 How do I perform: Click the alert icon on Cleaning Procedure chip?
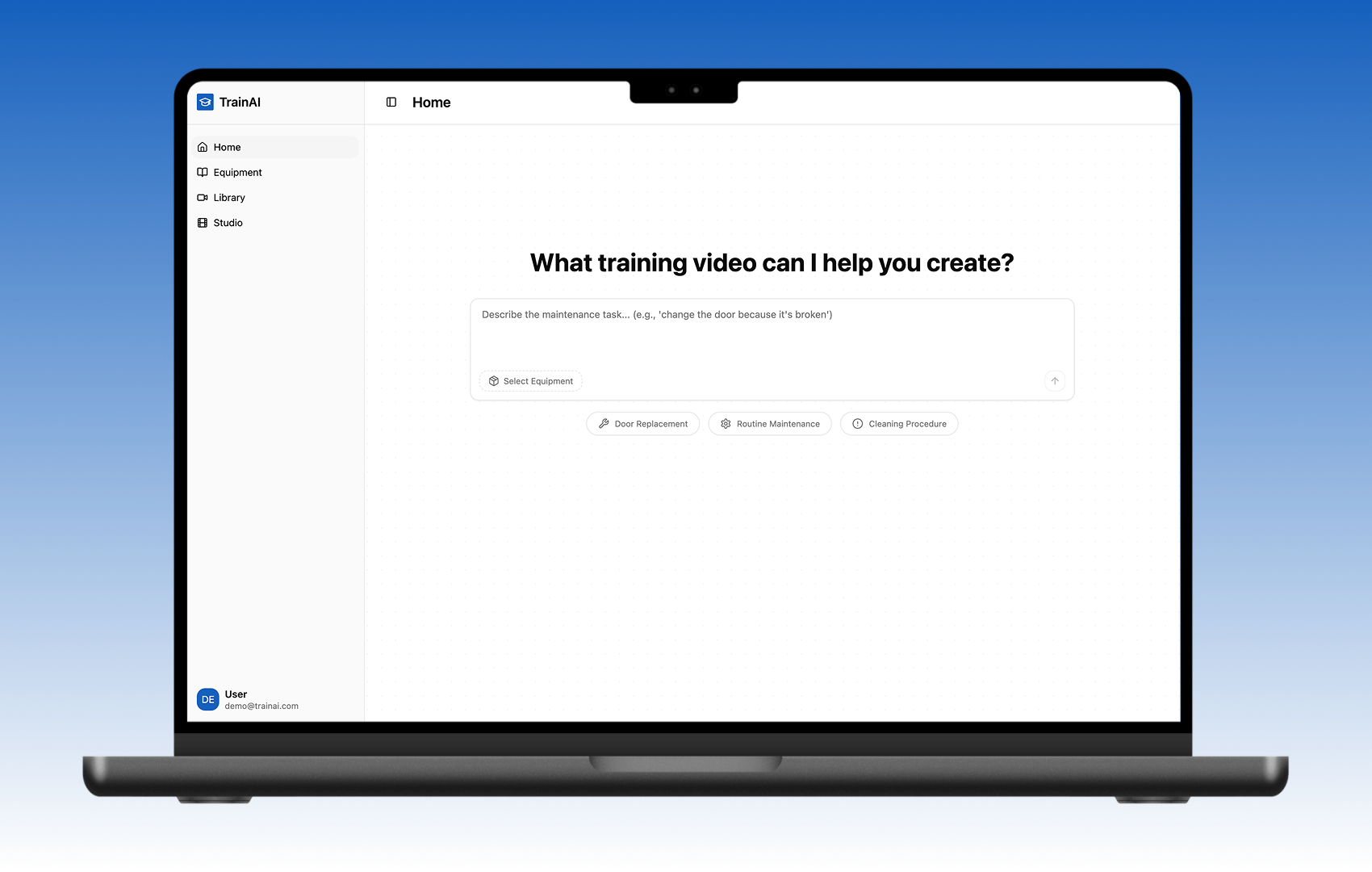click(857, 423)
